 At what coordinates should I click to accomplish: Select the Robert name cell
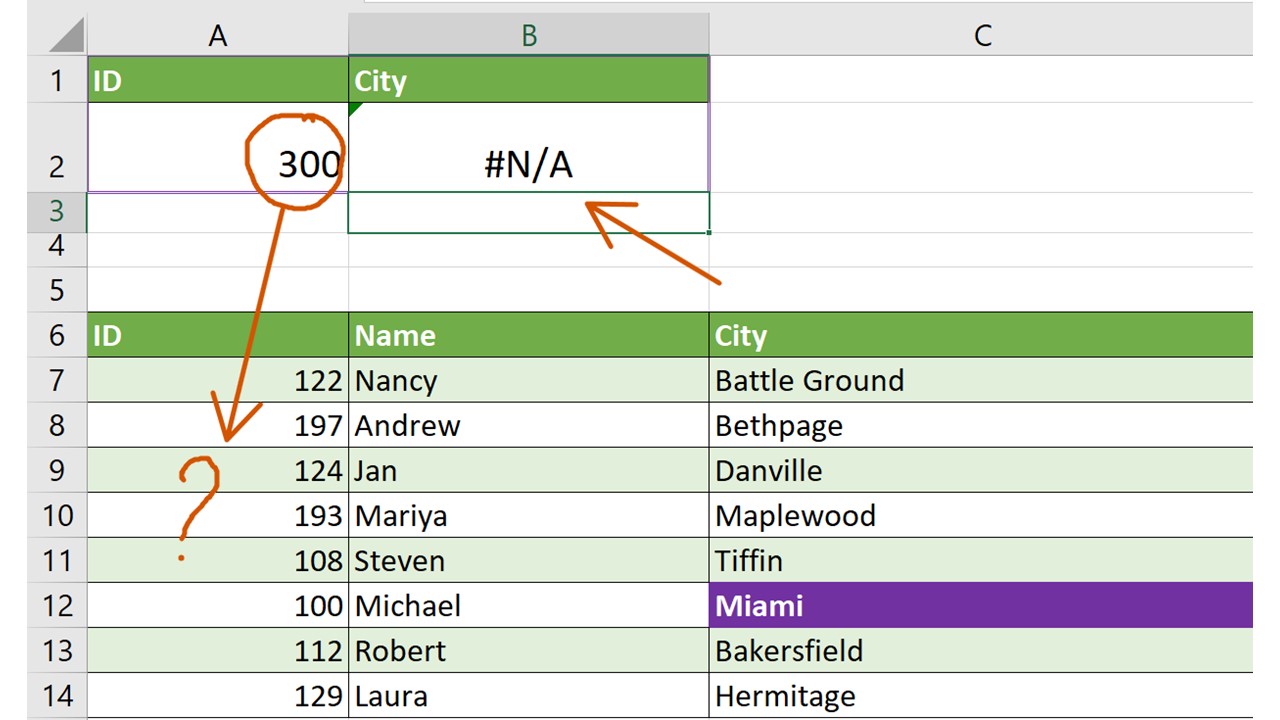529,650
